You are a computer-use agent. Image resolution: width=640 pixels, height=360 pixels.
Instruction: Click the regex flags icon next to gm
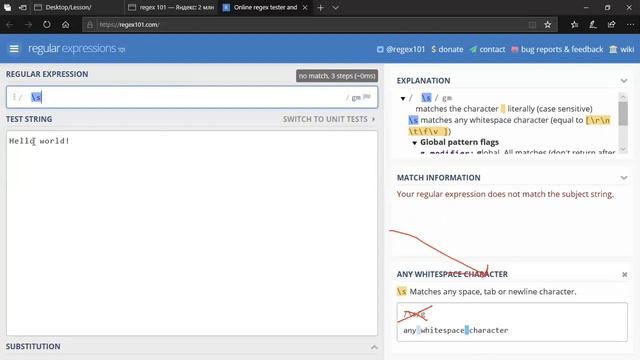pos(367,97)
